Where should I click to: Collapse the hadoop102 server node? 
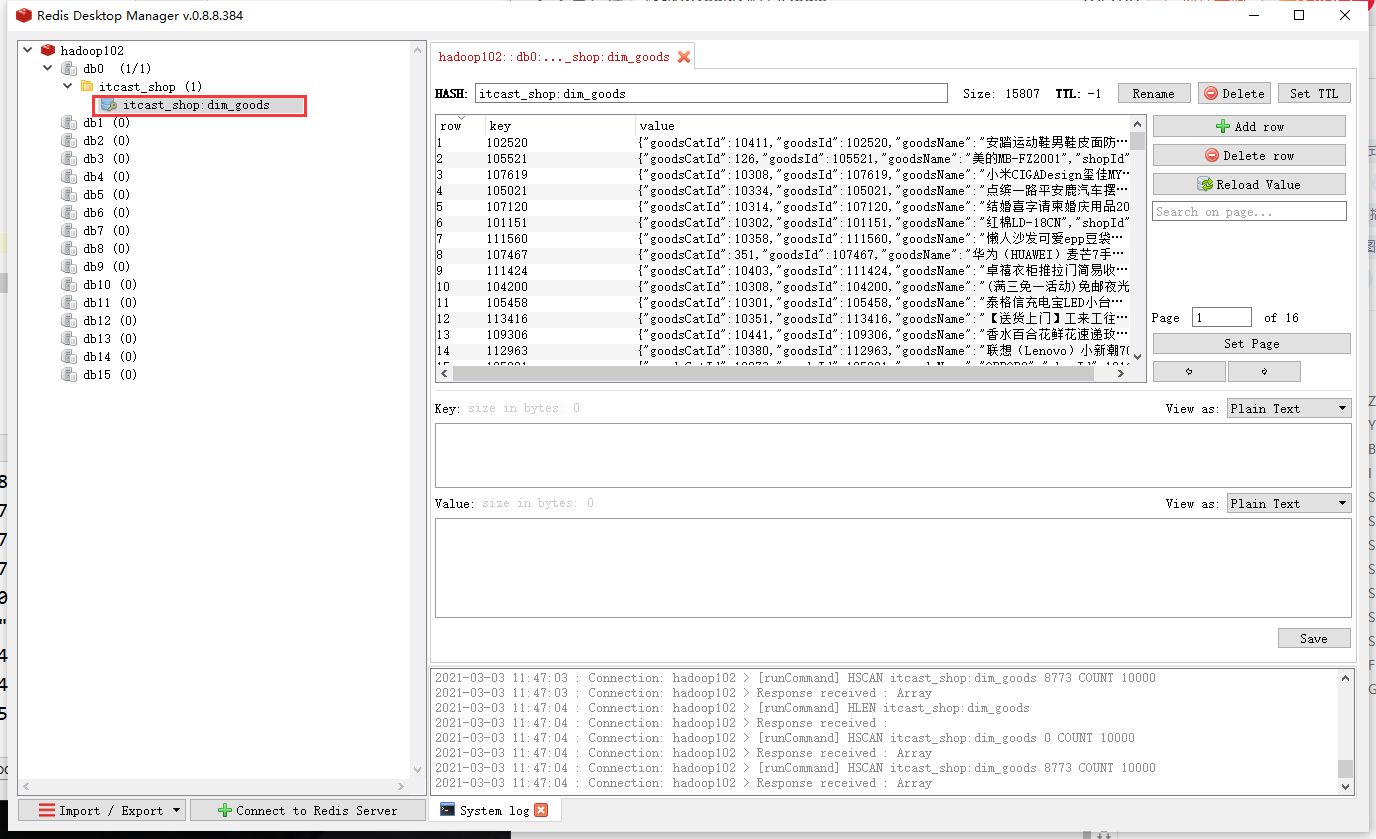[28, 49]
